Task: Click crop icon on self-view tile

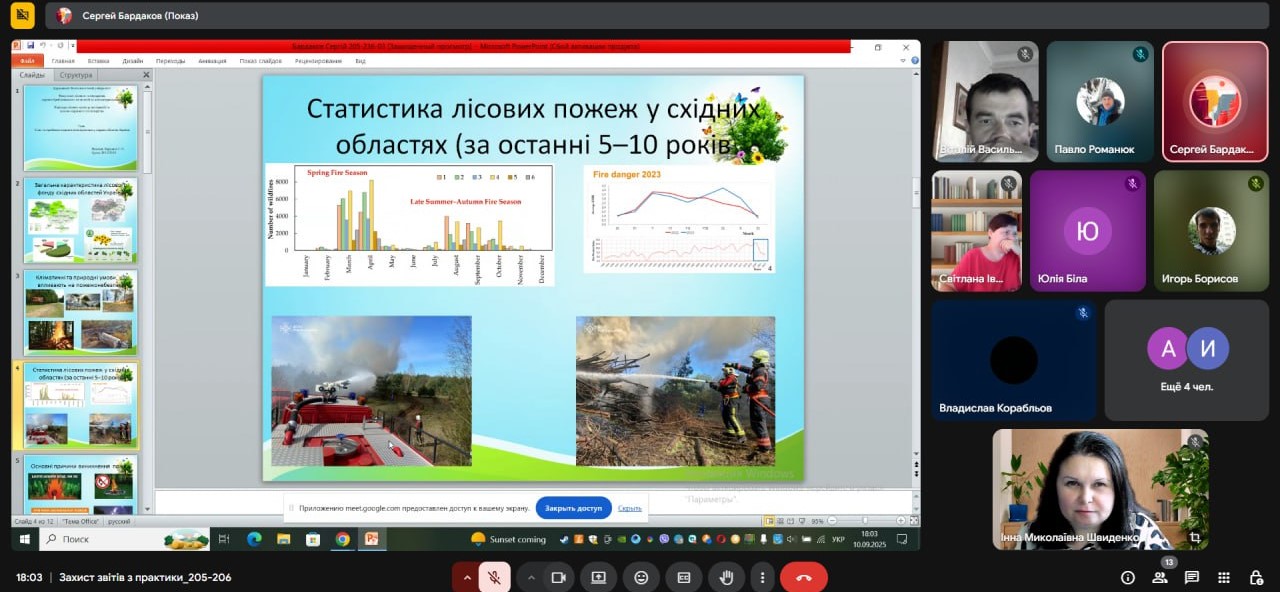Action: [x=1194, y=537]
